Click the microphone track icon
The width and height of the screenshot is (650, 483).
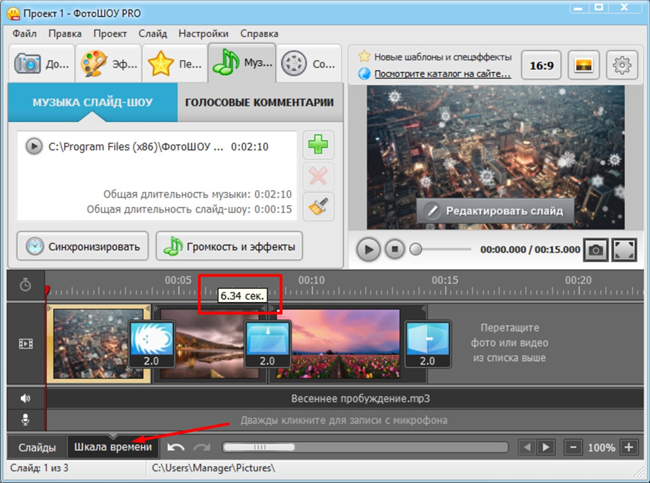25,420
